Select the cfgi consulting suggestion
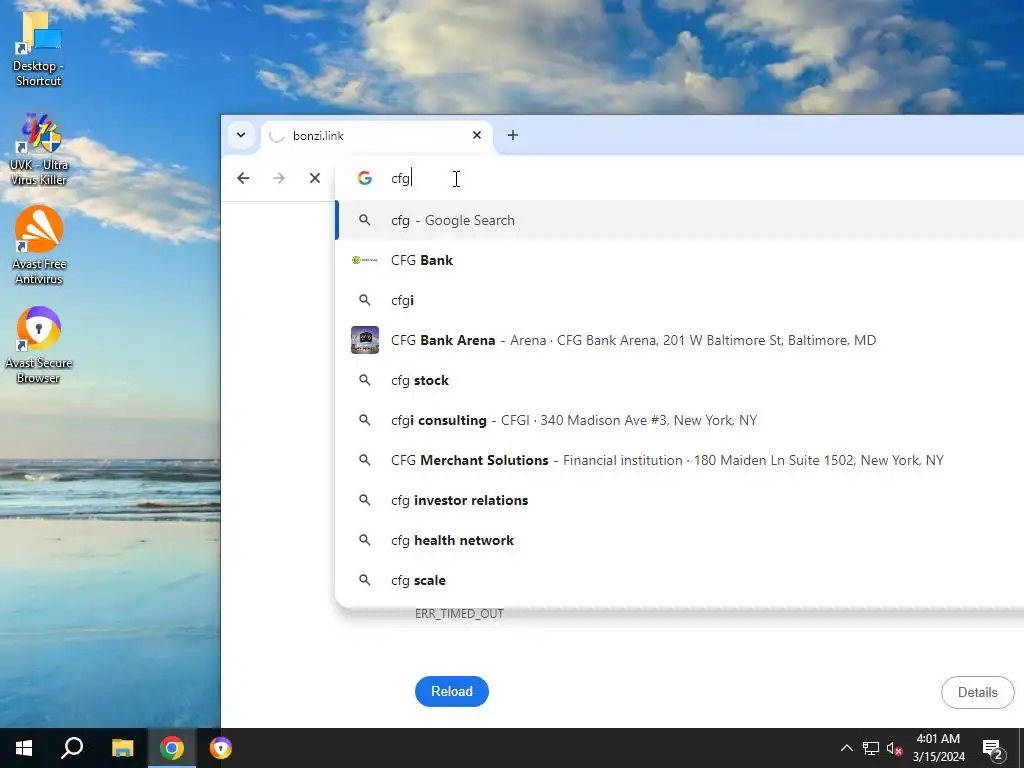Screen dimensions: 1024x768 679,420
